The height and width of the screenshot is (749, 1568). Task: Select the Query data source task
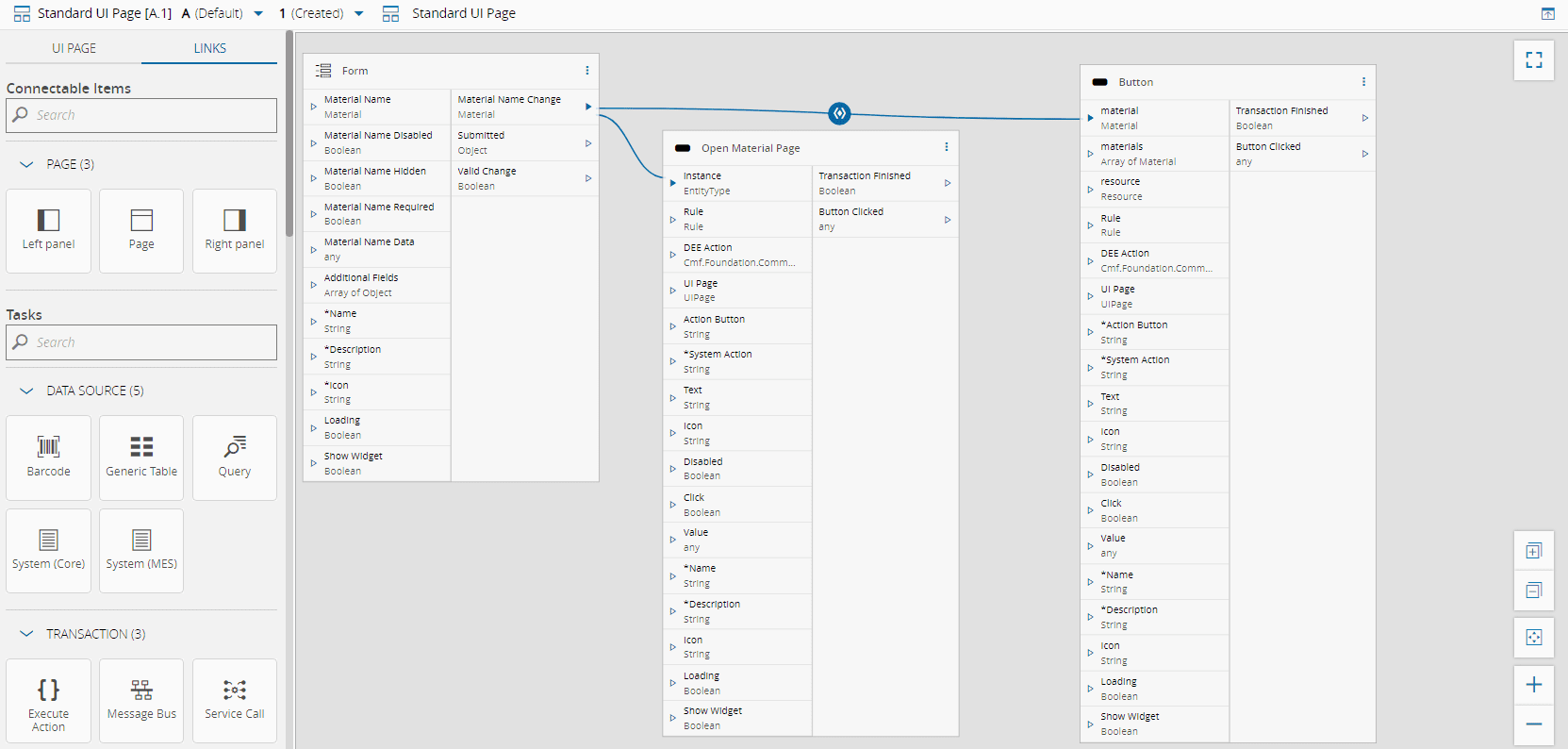[235, 457]
